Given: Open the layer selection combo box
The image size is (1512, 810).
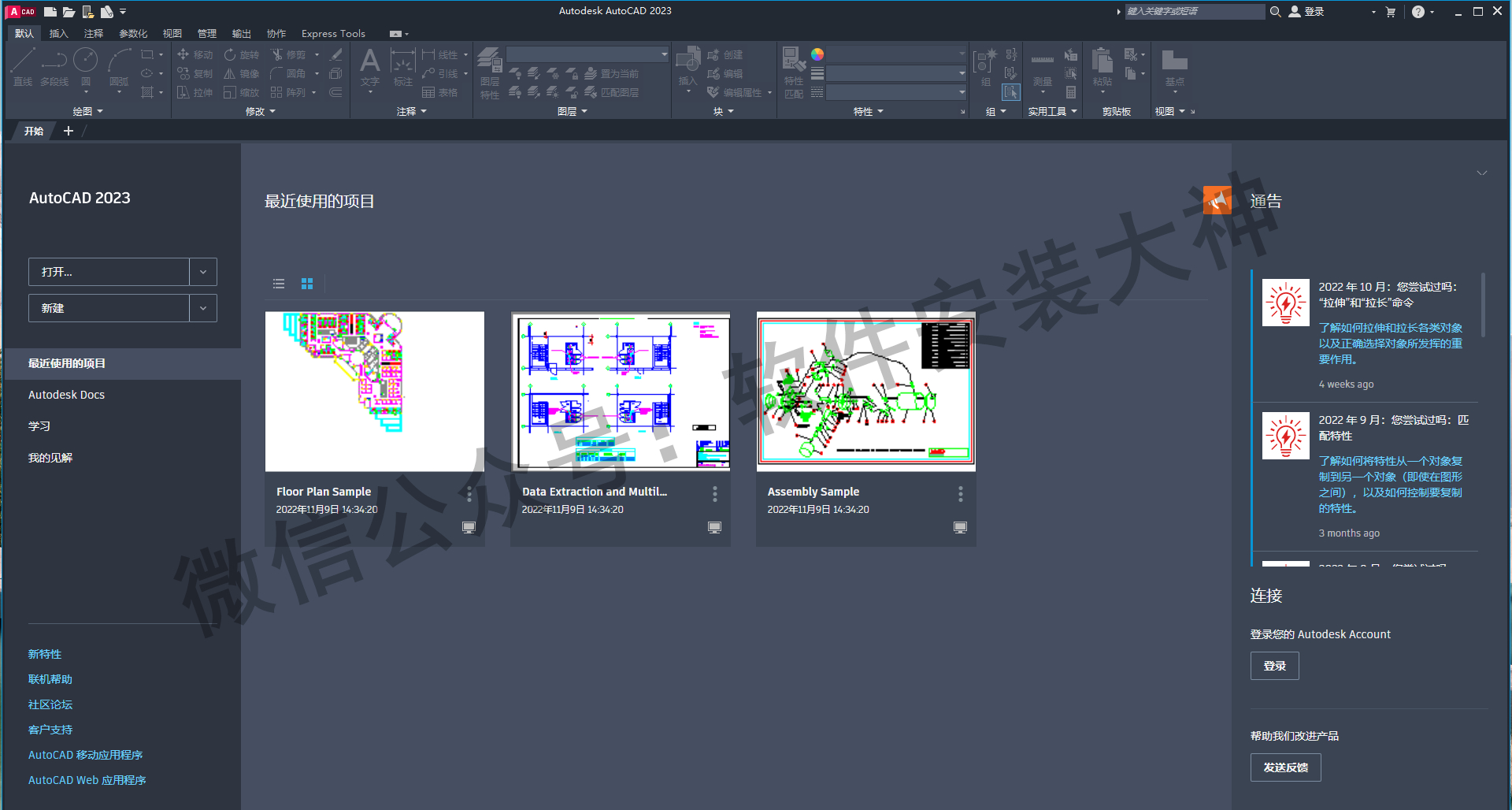Looking at the screenshot, I should coord(587,54).
